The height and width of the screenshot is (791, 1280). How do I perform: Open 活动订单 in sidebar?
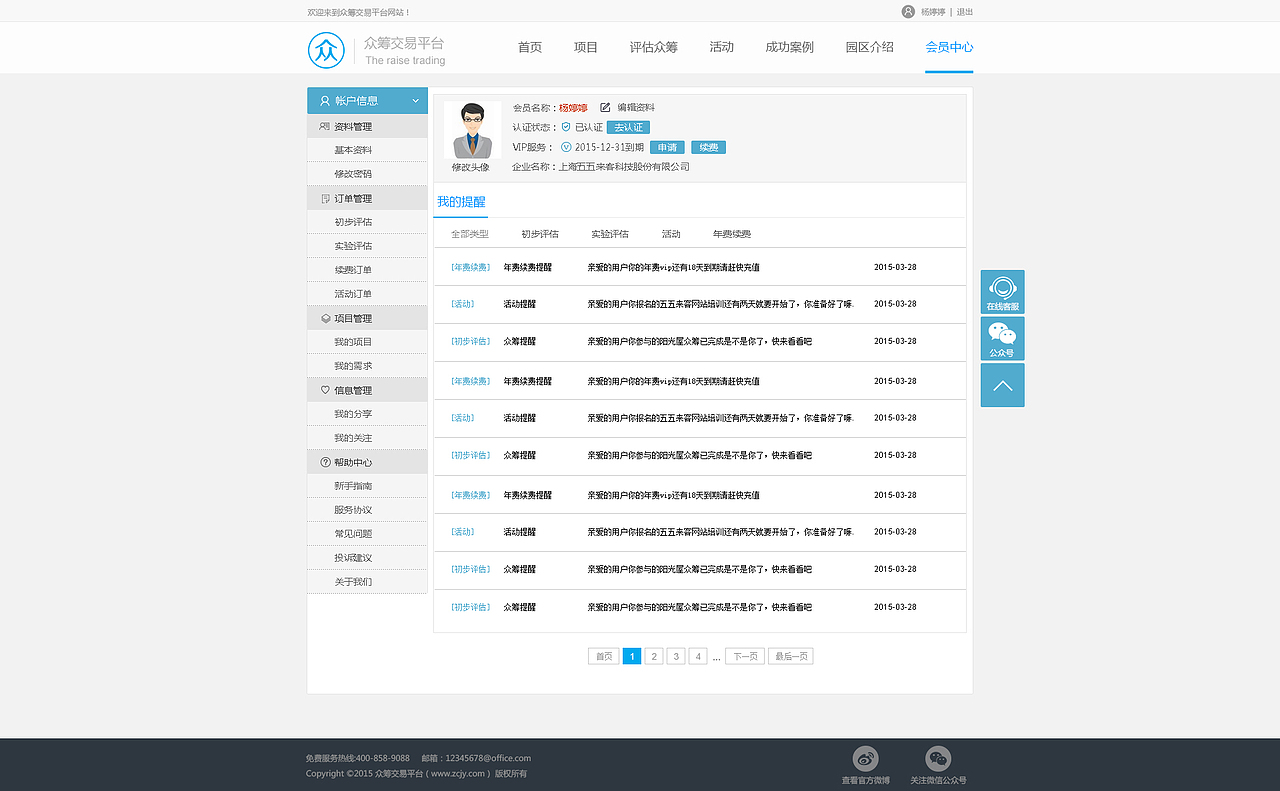[353, 294]
